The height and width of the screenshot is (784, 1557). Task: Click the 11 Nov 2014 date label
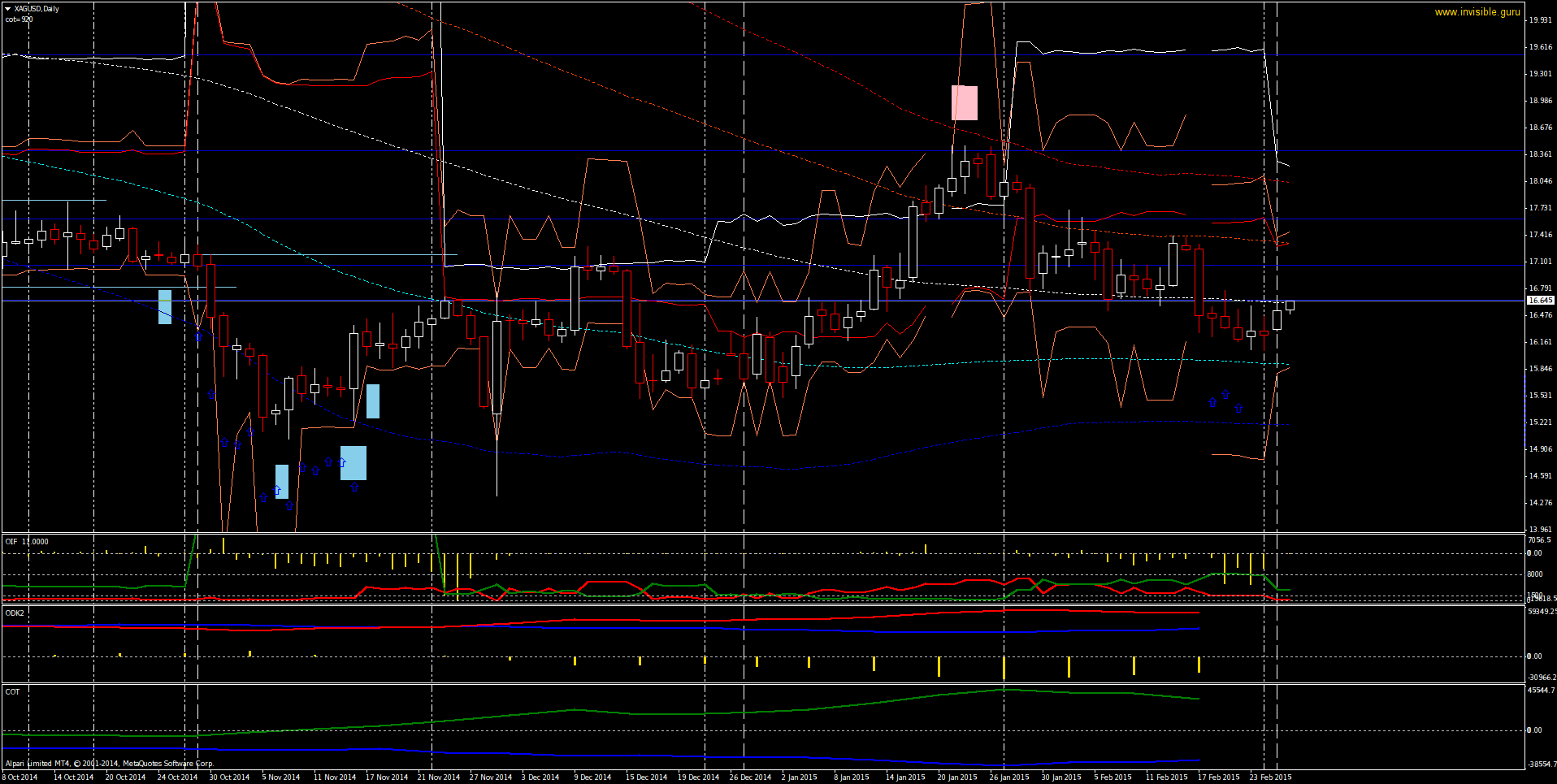click(x=334, y=778)
